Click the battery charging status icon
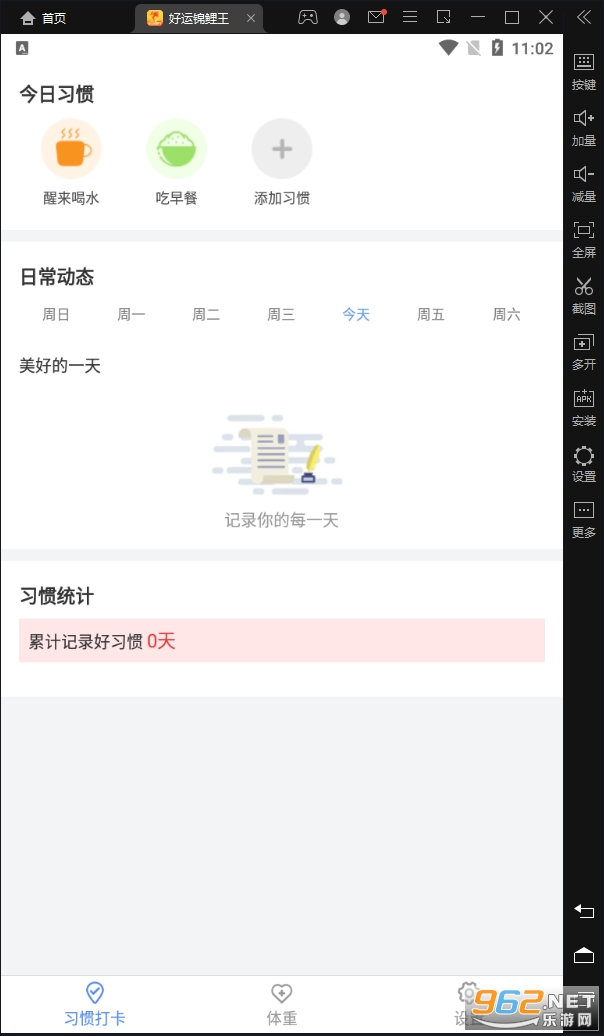604x1036 pixels. pos(498,48)
